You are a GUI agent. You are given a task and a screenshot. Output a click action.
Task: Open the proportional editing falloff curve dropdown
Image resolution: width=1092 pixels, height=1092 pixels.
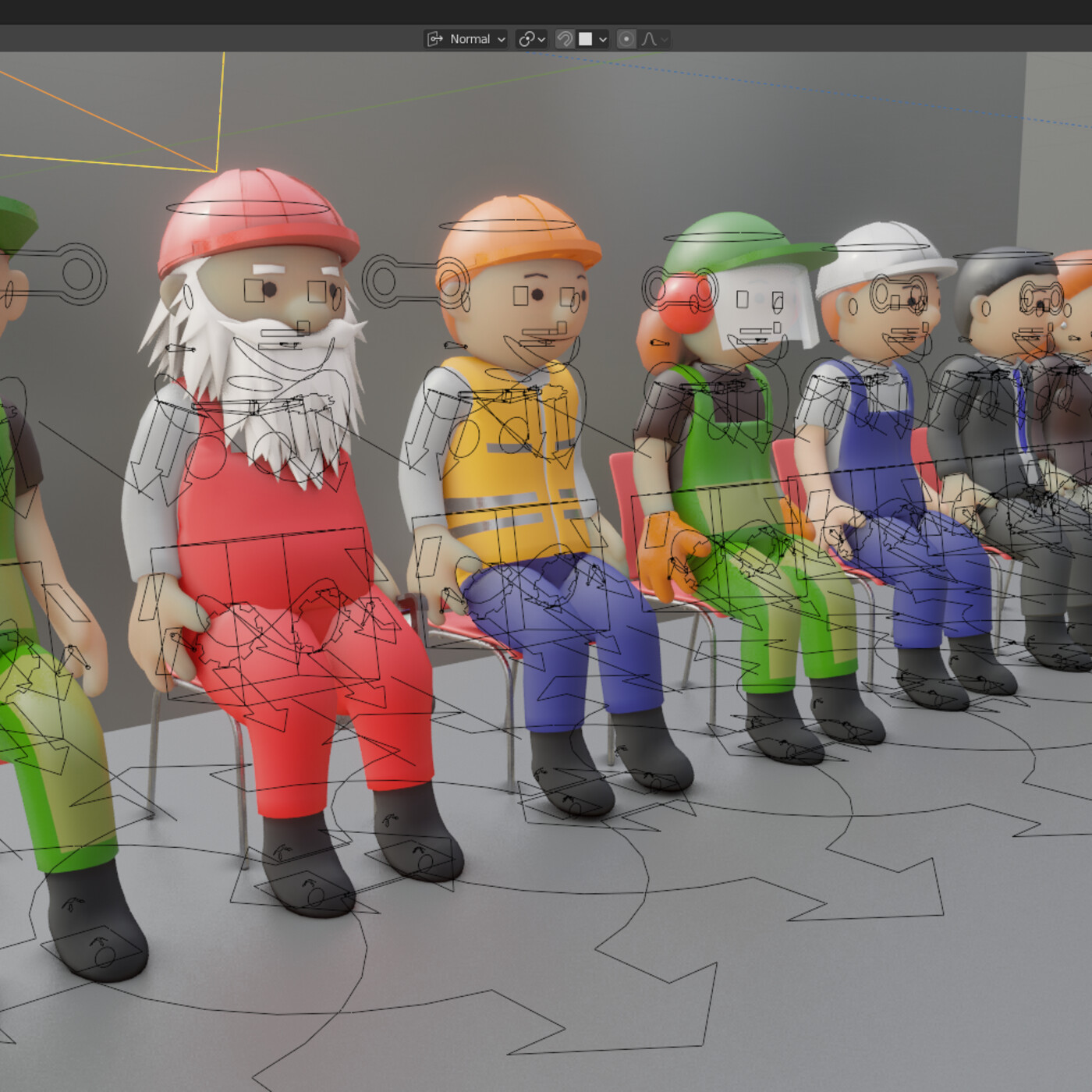point(654,39)
